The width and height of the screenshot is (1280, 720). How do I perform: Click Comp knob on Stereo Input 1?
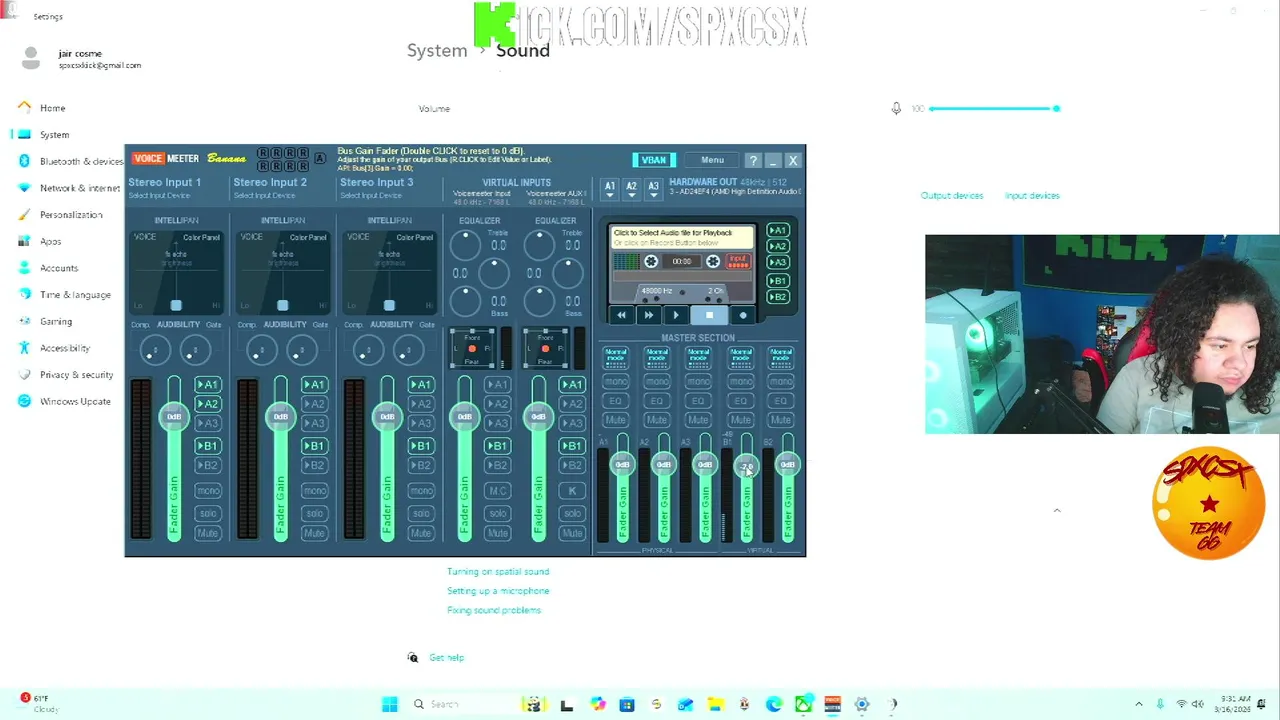point(154,350)
